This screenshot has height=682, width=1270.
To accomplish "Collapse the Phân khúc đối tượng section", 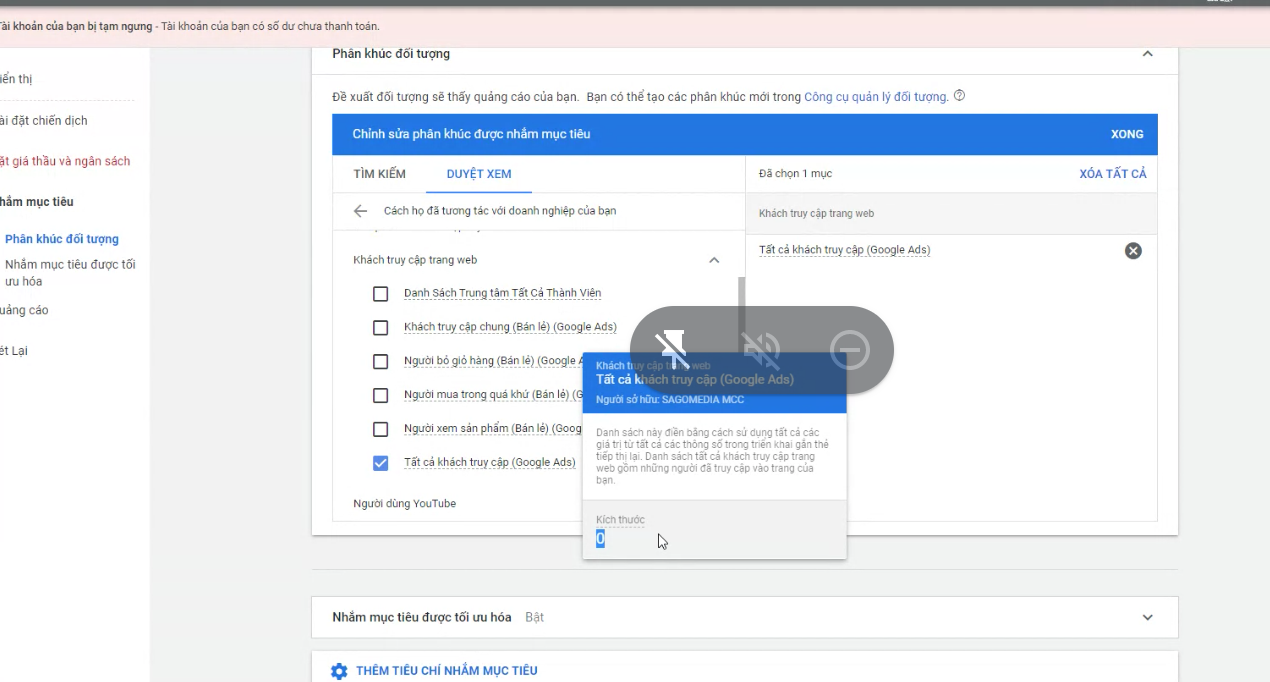I will (x=1147, y=54).
